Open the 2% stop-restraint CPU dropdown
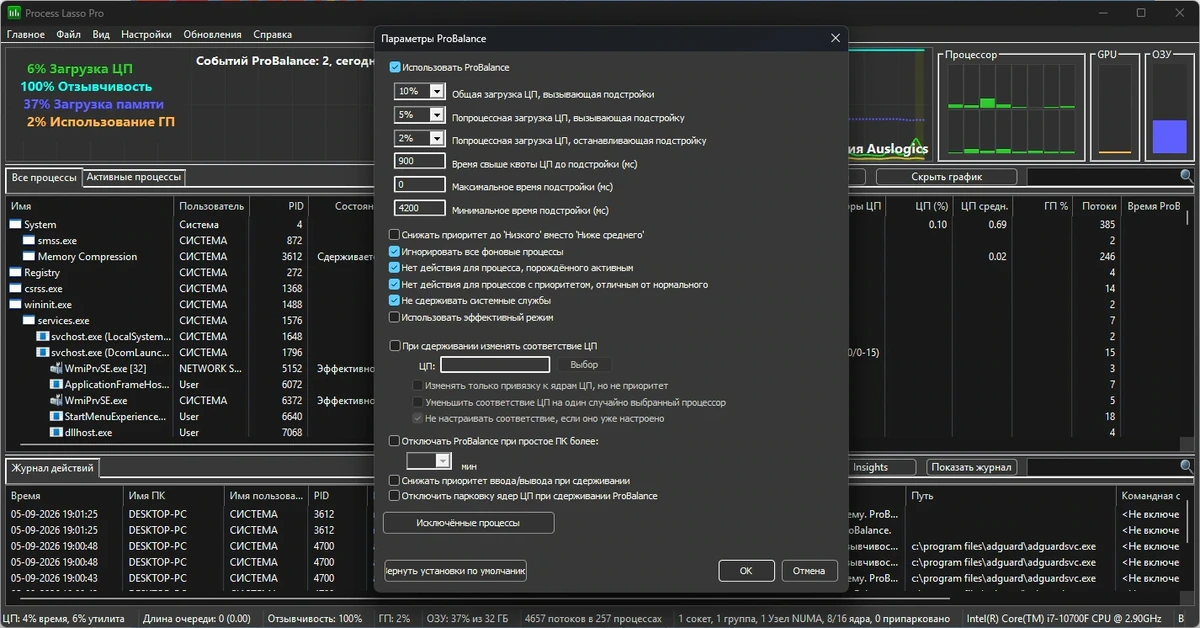1200x628 pixels. (436, 138)
